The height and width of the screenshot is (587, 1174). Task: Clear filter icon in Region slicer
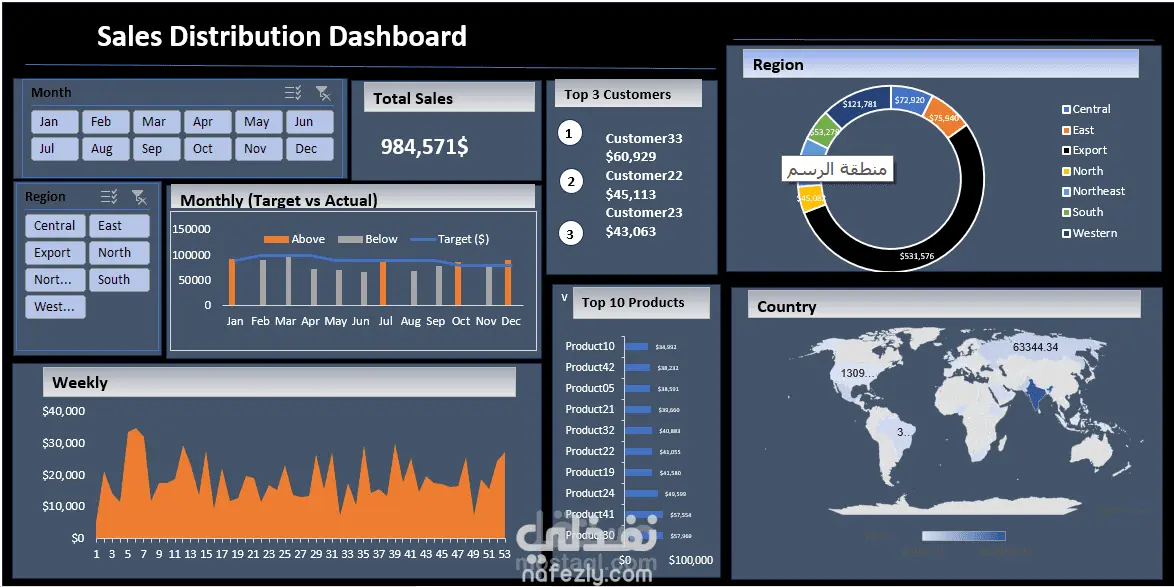pyautogui.click(x=139, y=197)
